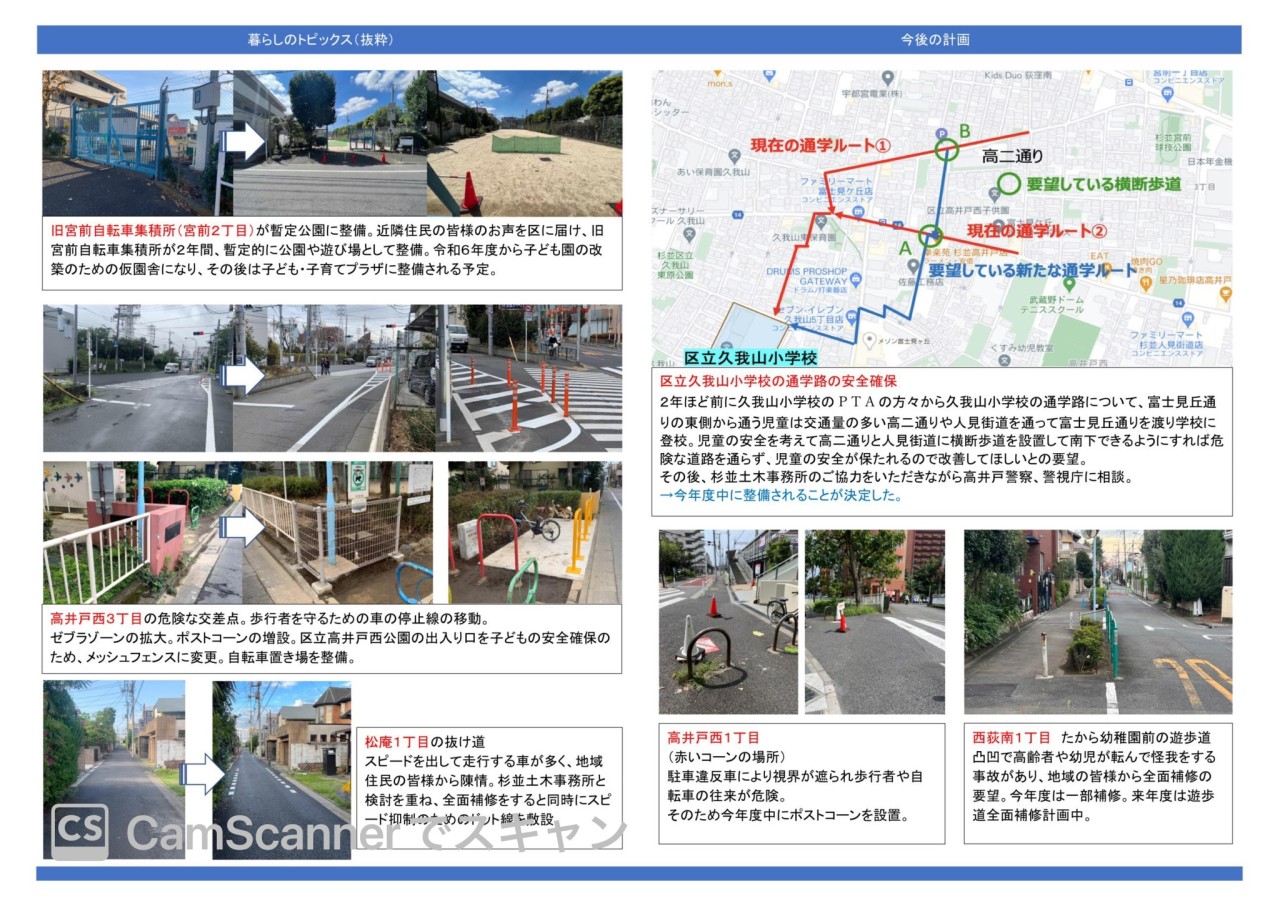Click the 高二通り street label
Image resolution: width=1280 pixels, height=906 pixels.
(x=1012, y=156)
